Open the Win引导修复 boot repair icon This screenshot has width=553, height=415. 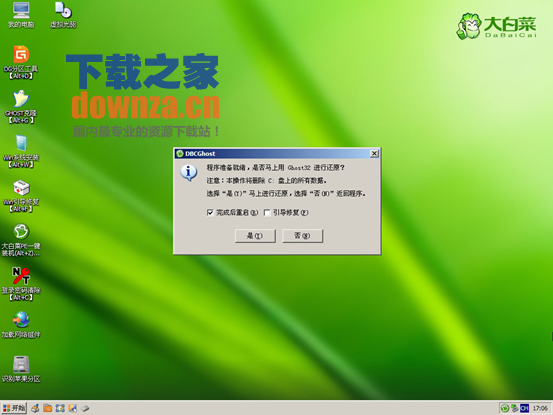tap(21, 196)
